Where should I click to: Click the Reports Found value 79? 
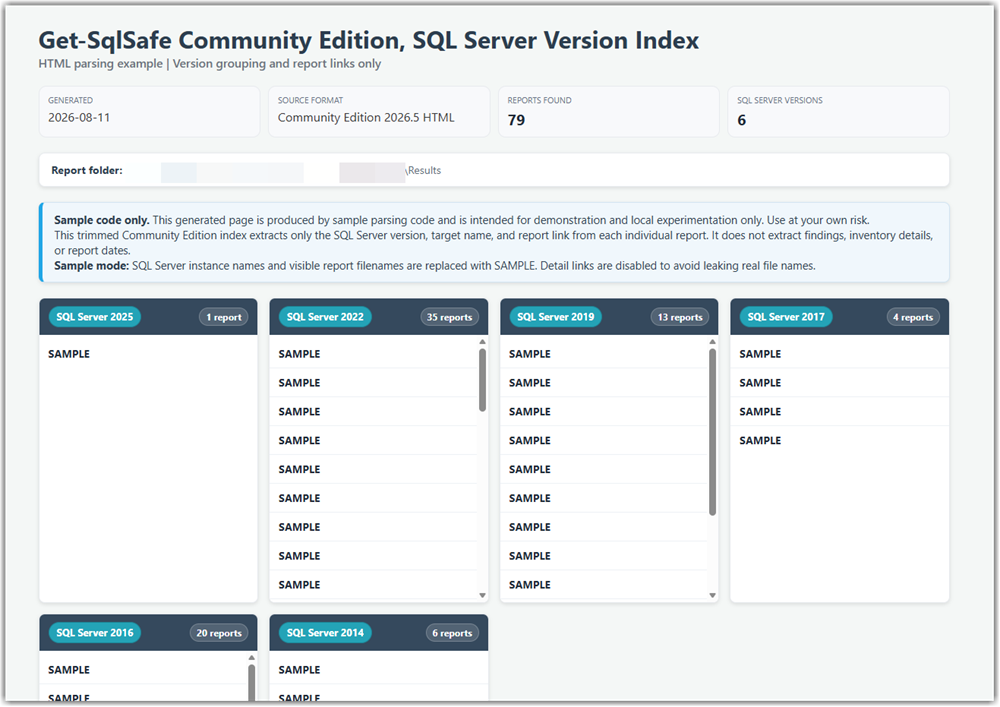pos(517,120)
